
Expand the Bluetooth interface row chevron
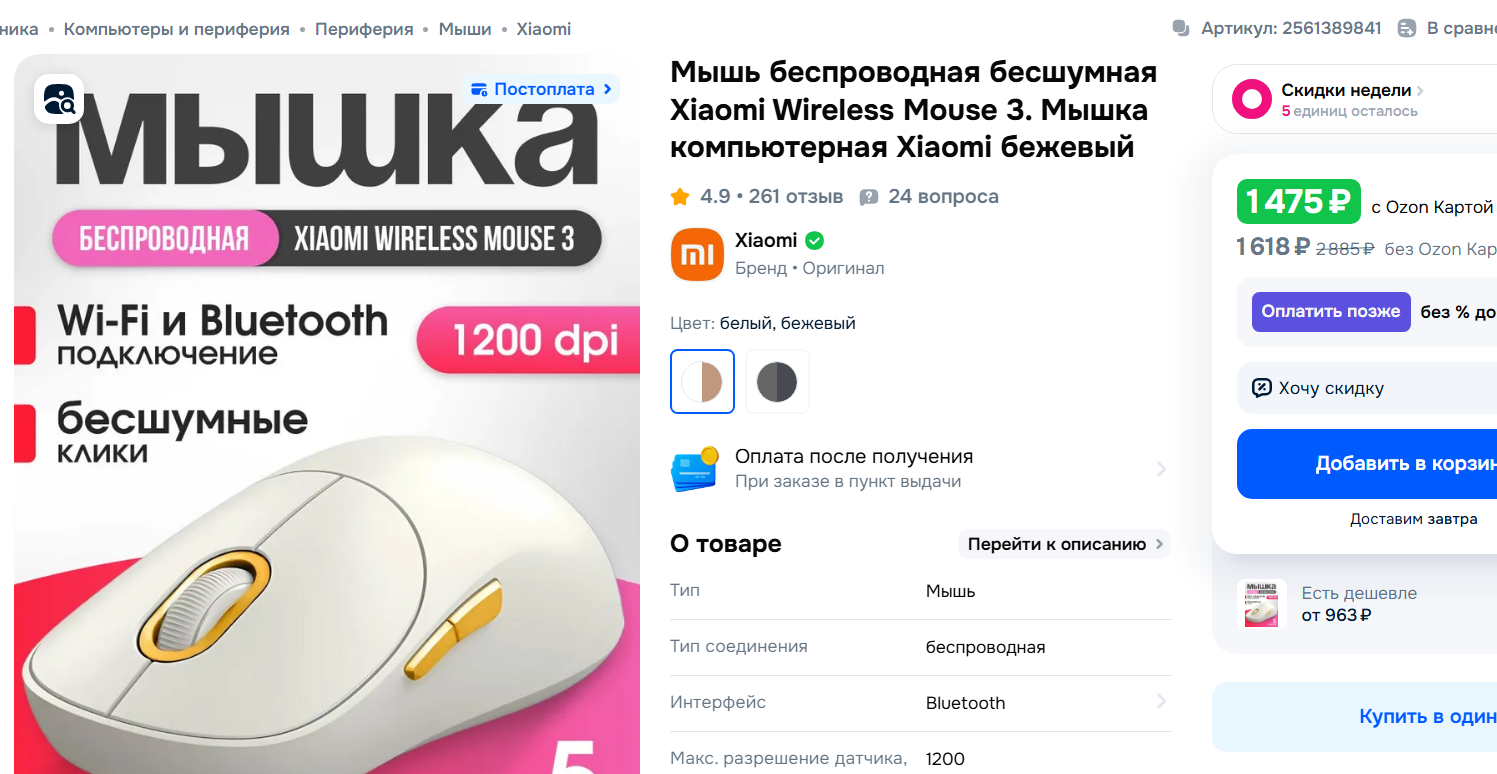[x=1161, y=702]
